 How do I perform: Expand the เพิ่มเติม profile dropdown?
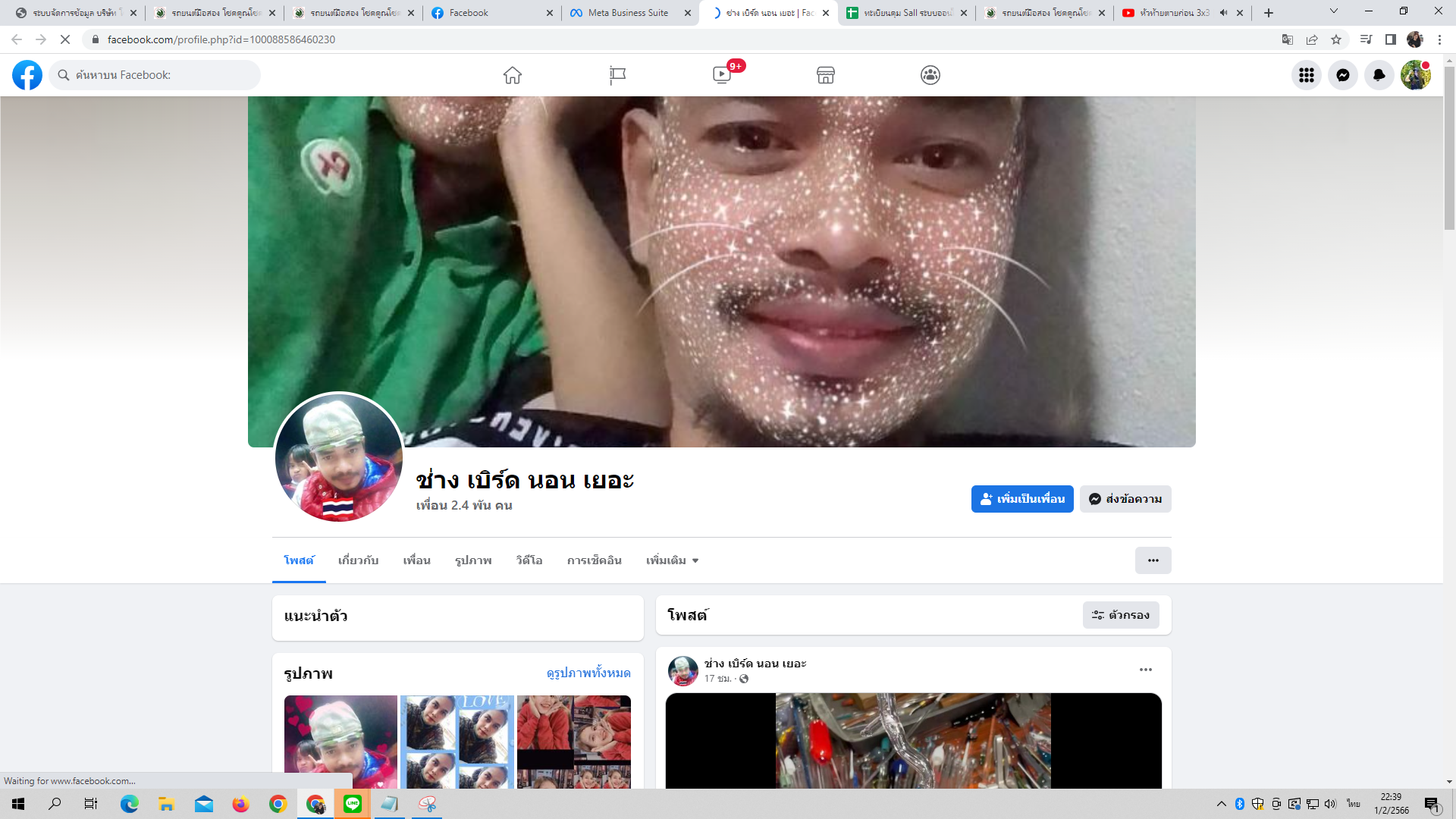pyautogui.click(x=672, y=560)
